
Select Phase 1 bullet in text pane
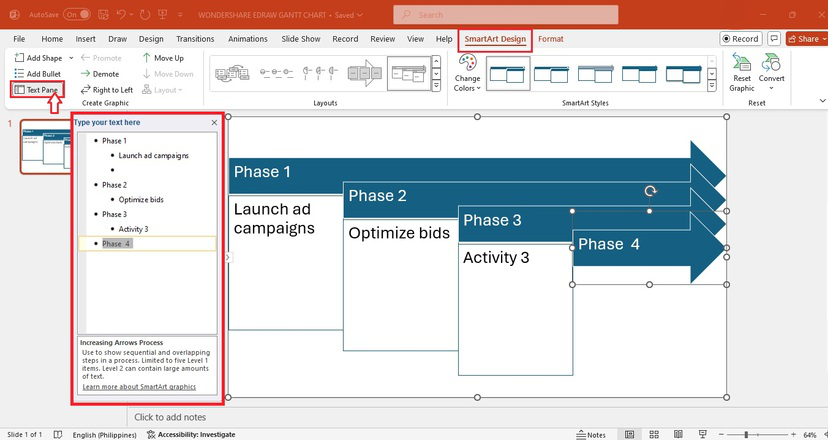coord(114,141)
